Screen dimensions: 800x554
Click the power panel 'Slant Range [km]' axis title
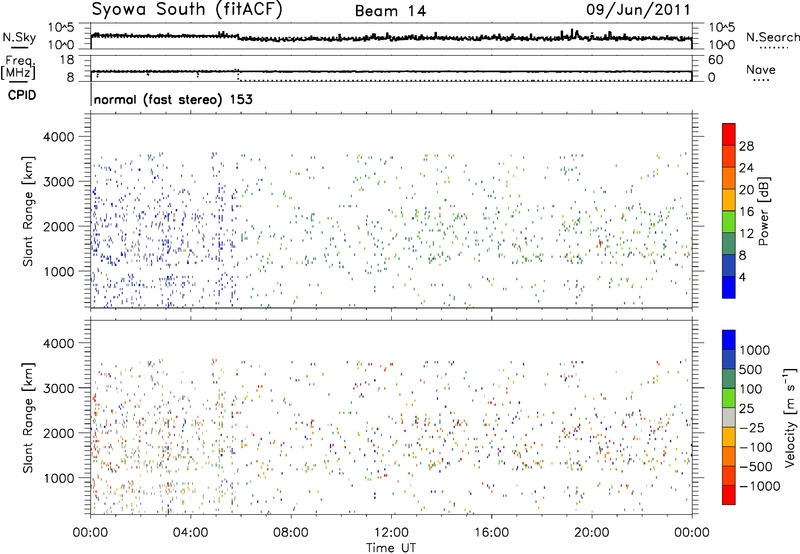pos(28,211)
